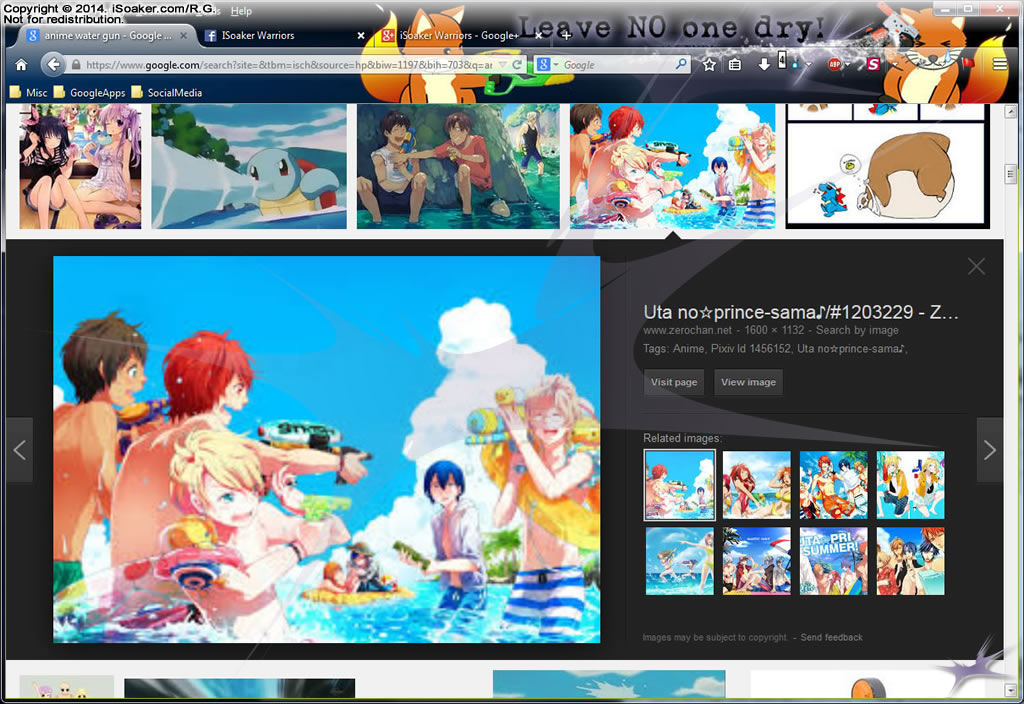The height and width of the screenshot is (704, 1024).
Task: Close the anime water gun tab
Action: [x=184, y=35]
